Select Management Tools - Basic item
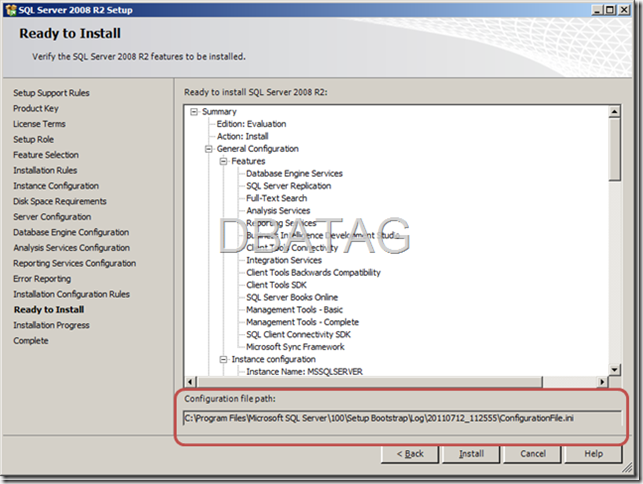This screenshot has width=643, height=484. pos(294,310)
